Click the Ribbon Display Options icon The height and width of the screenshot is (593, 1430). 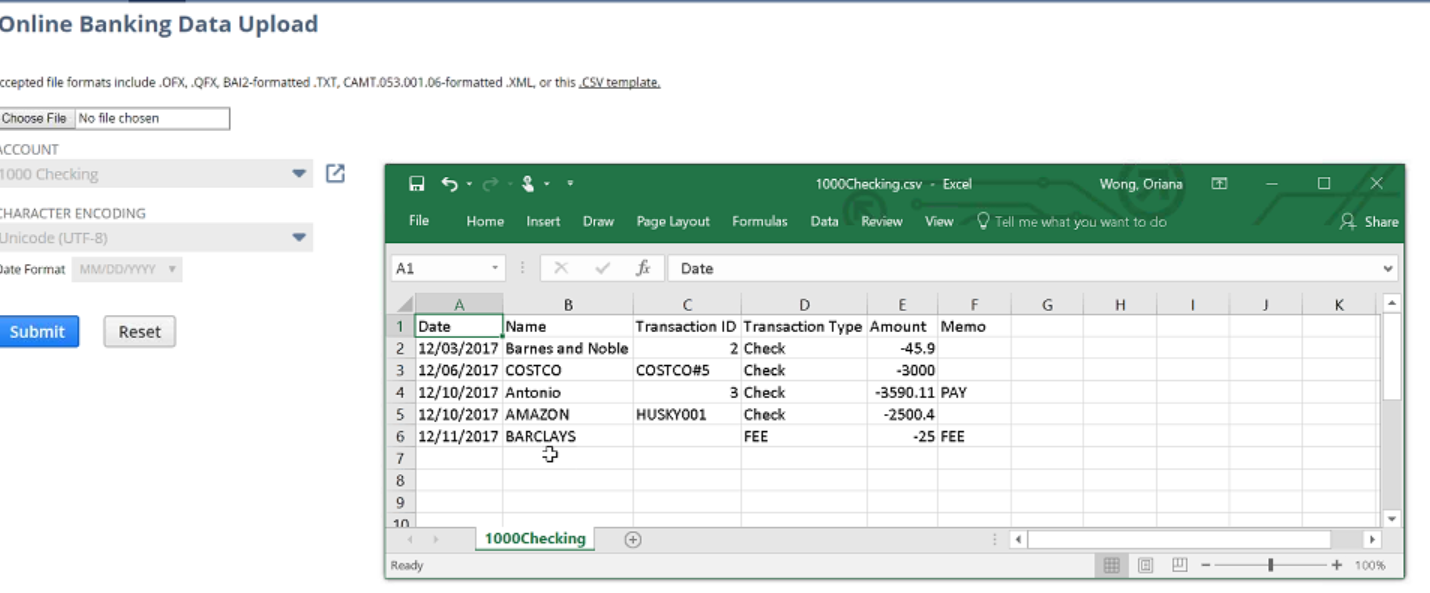click(1219, 184)
